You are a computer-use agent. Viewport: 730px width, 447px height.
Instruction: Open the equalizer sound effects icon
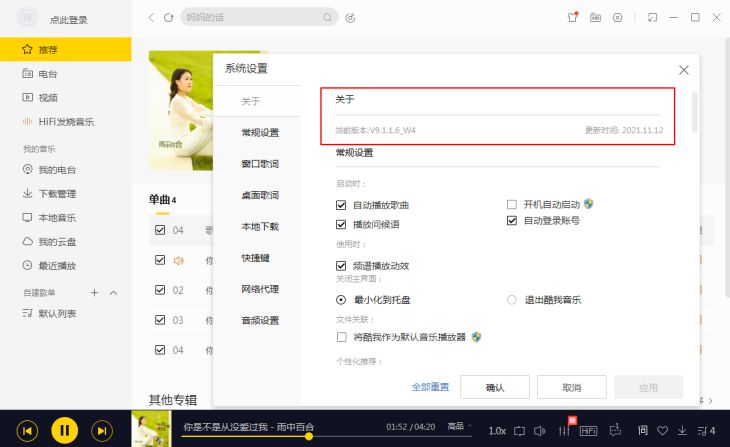pyautogui.click(x=564, y=431)
